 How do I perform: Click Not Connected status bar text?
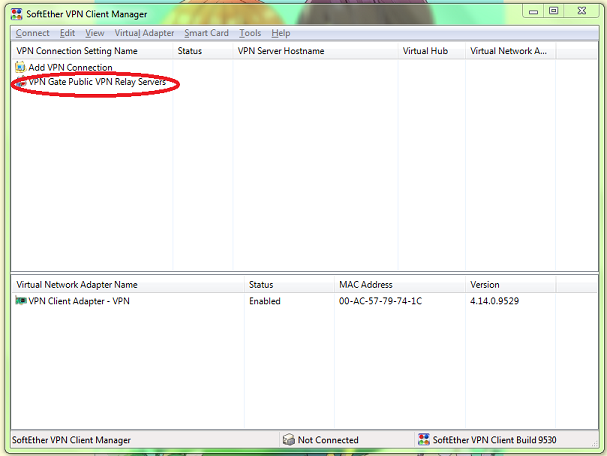click(x=328, y=440)
